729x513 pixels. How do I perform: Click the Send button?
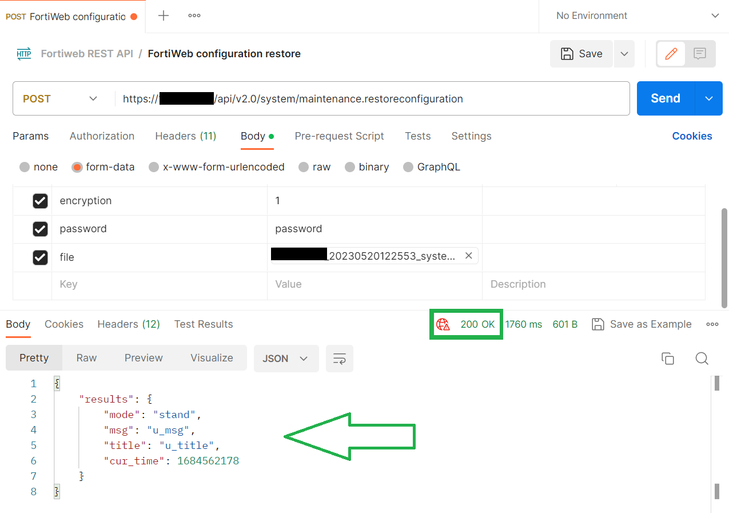click(x=666, y=99)
